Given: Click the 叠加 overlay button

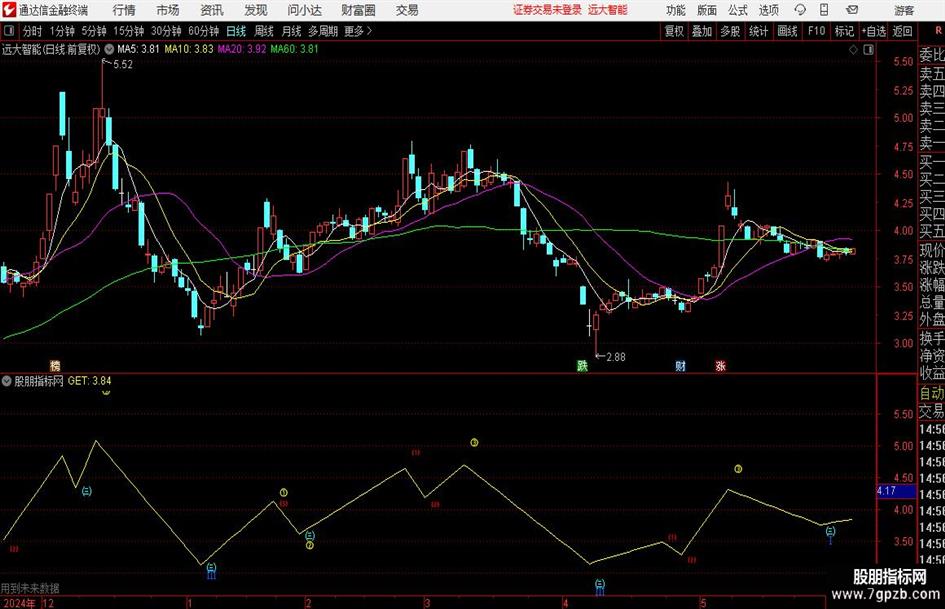Looking at the screenshot, I should tap(702, 31).
